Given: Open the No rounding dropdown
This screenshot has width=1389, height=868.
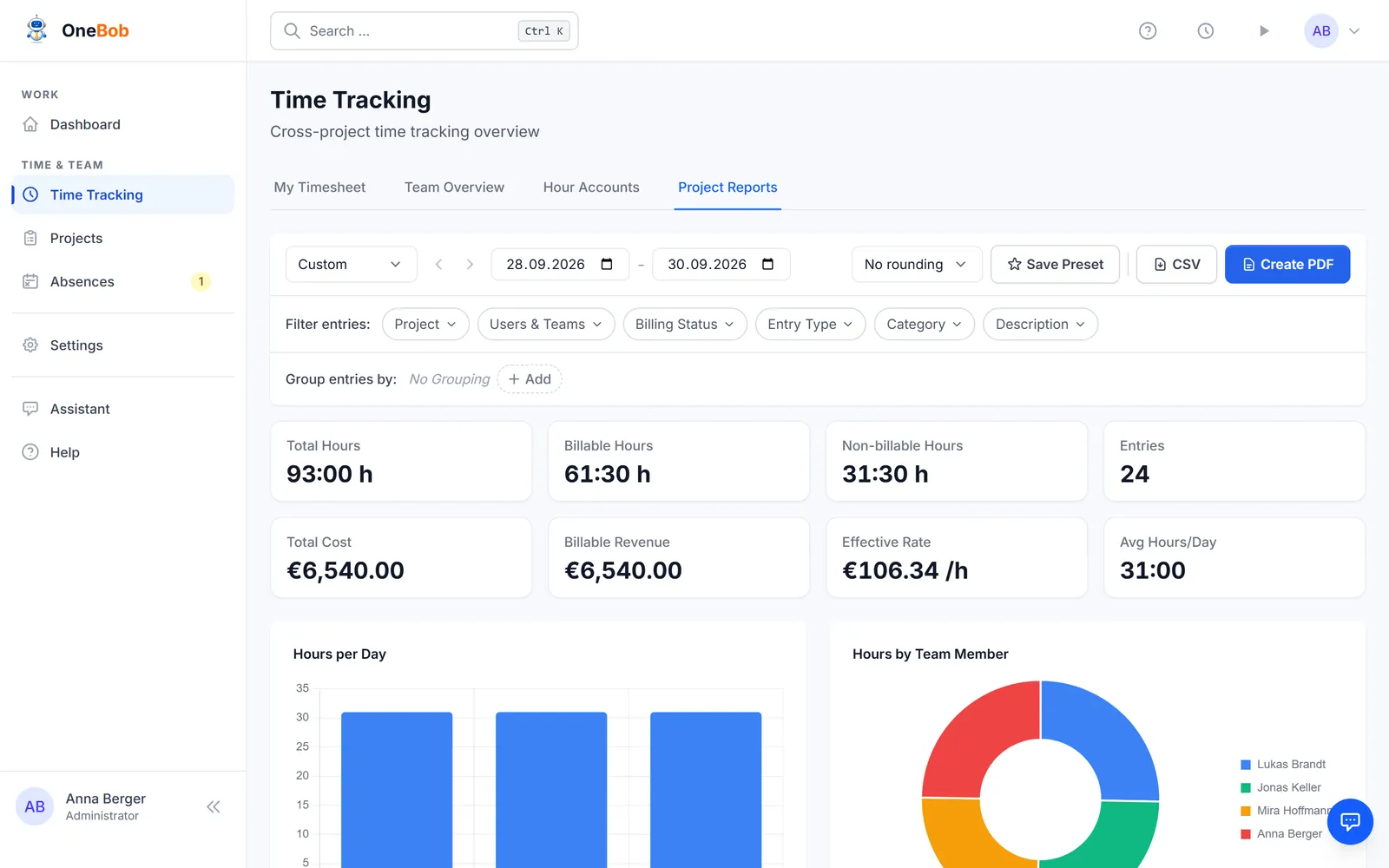Looking at the screenshot, I should (x=917, y=264).
